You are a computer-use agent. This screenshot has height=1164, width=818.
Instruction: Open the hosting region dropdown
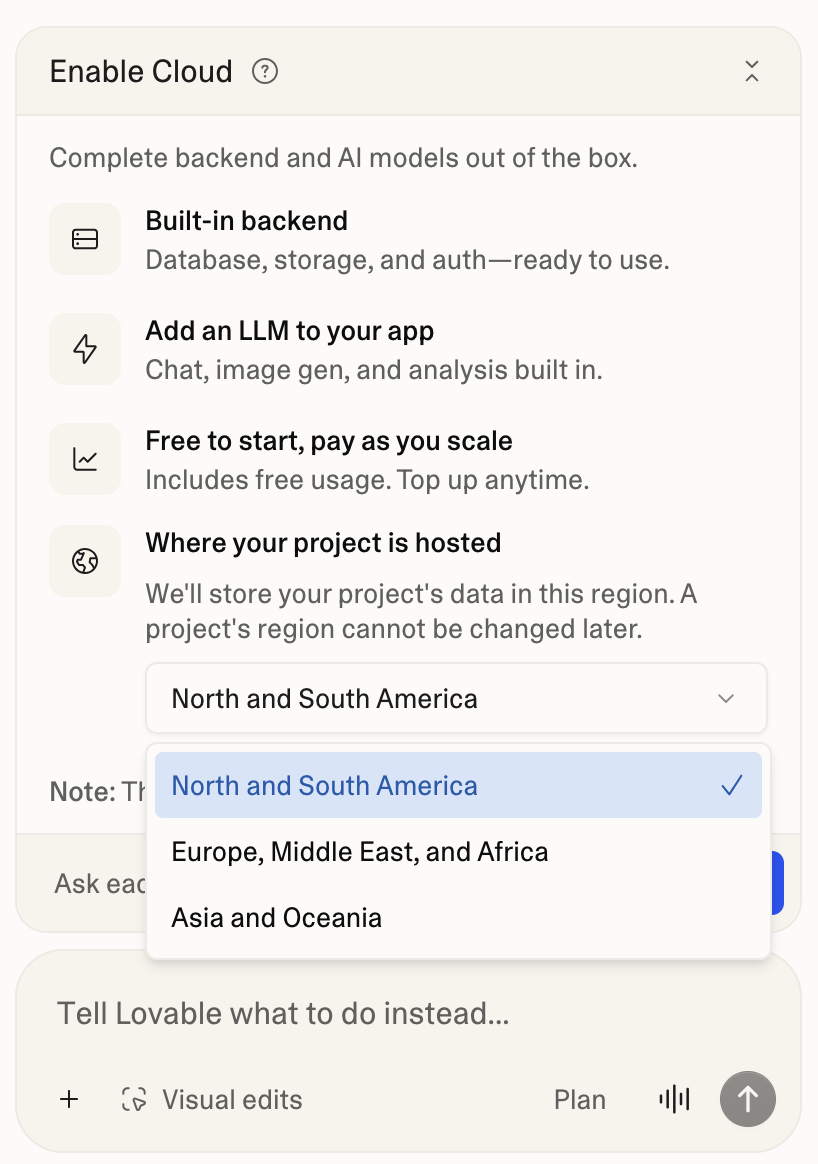coord(456,698)
